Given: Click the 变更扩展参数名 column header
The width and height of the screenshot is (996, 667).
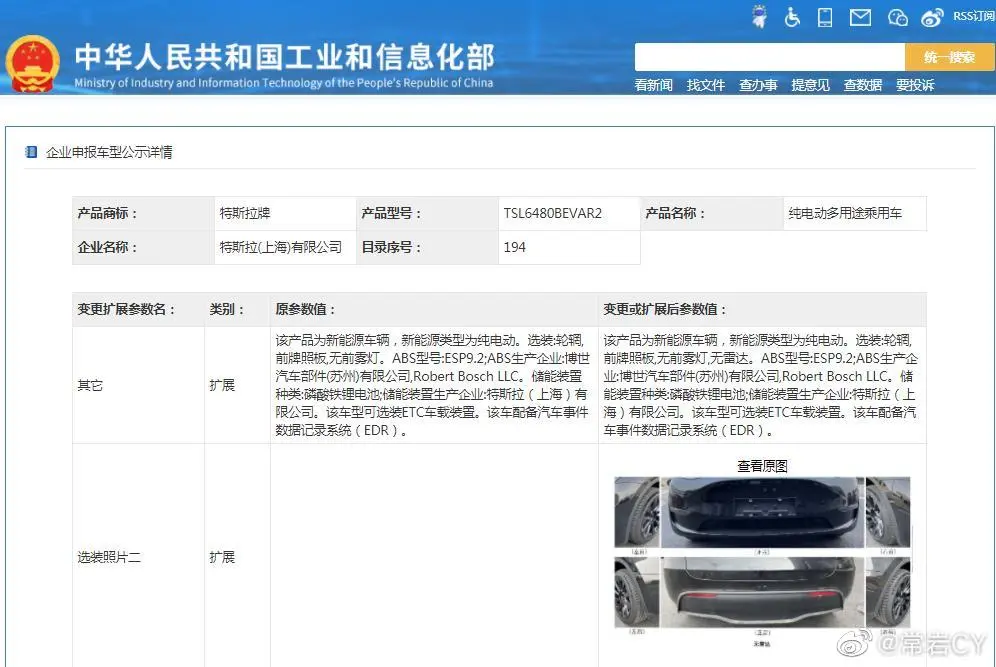Looking at the screenshot, I should pyautogui.click(x=138, y=309).
